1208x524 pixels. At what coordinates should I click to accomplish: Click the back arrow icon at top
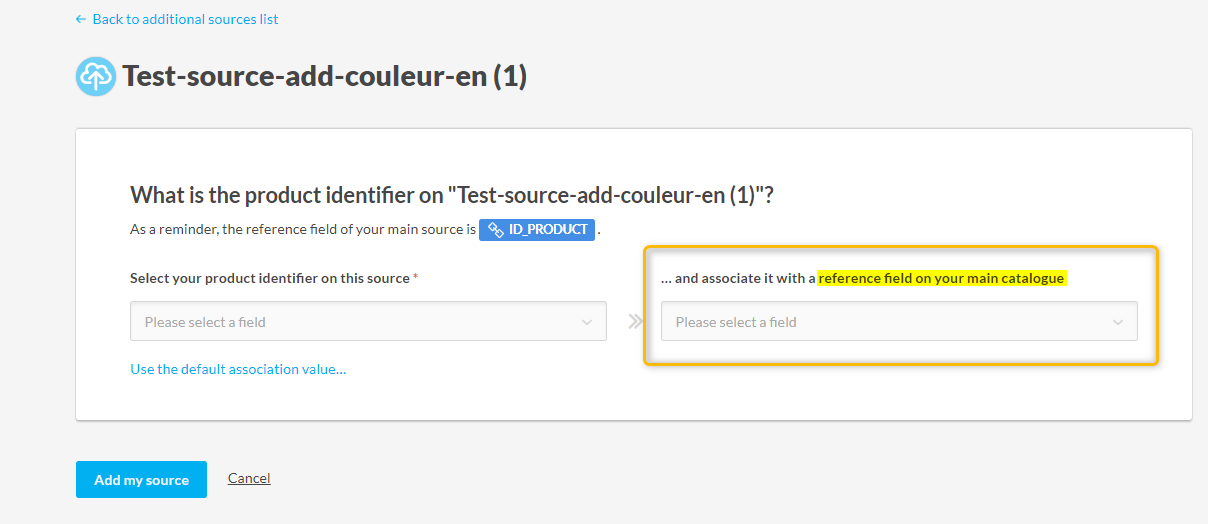pos(81,19)
